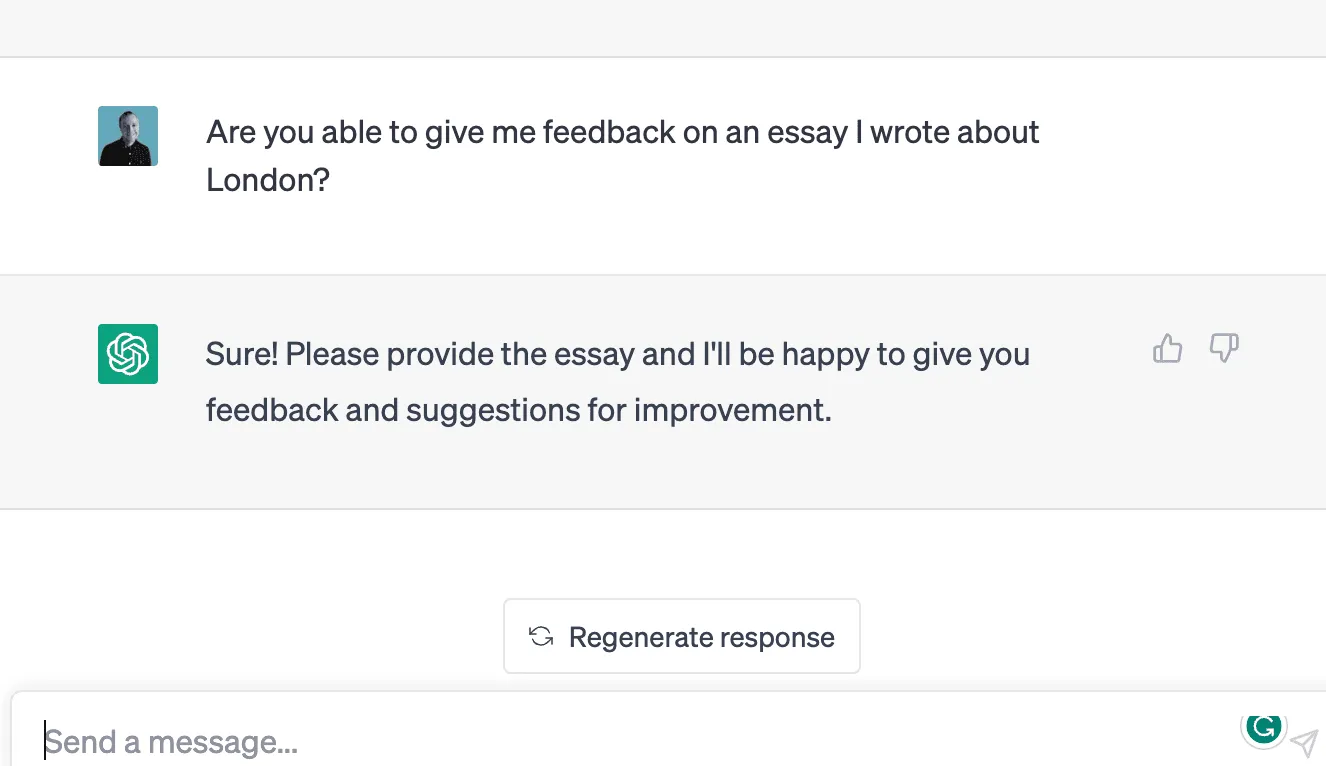Click the reply line starting with Sure!
Image resolution: width=1326 pixels, height=766 pixels.
coord(617,355)
